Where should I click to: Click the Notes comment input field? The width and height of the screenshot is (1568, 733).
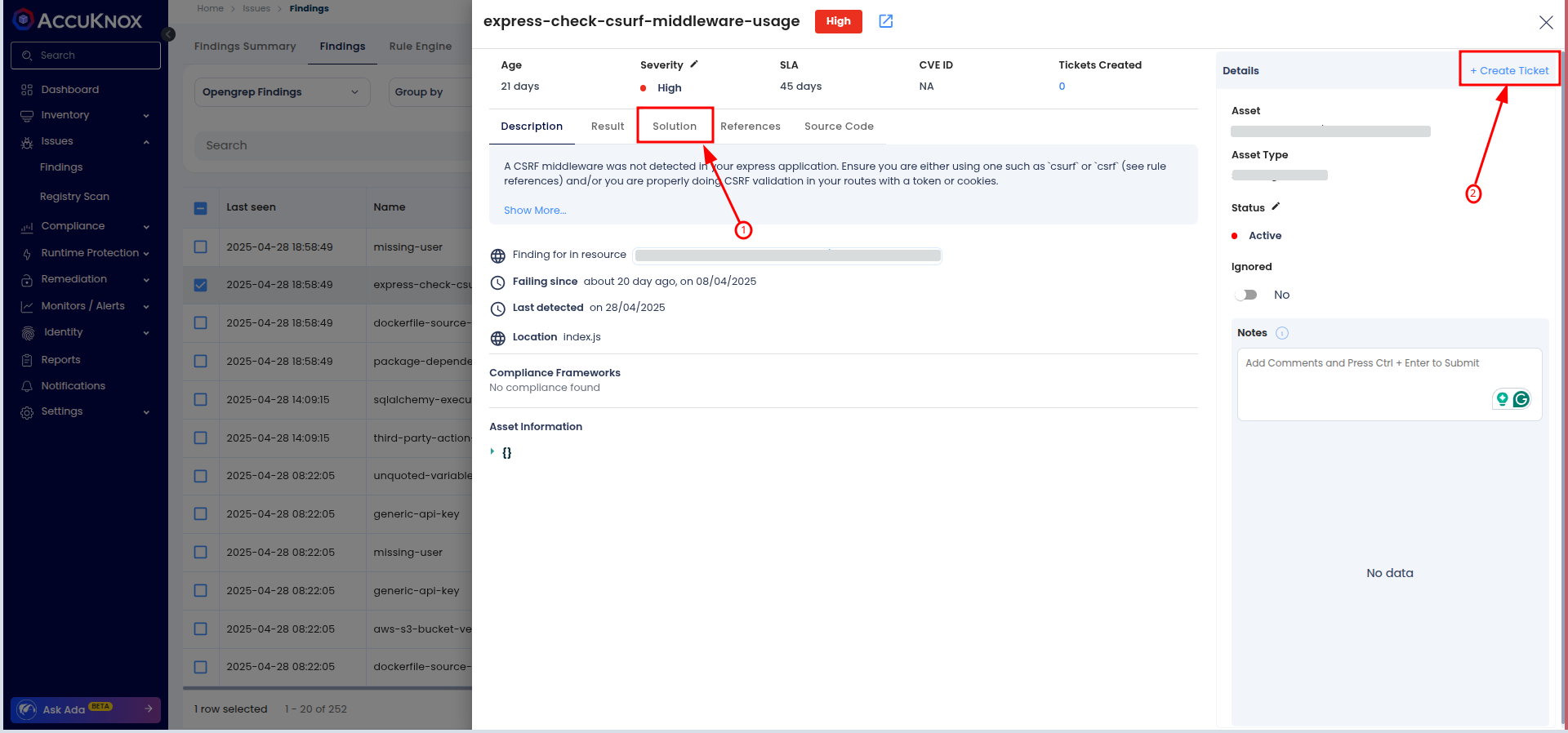(1389, 384)
